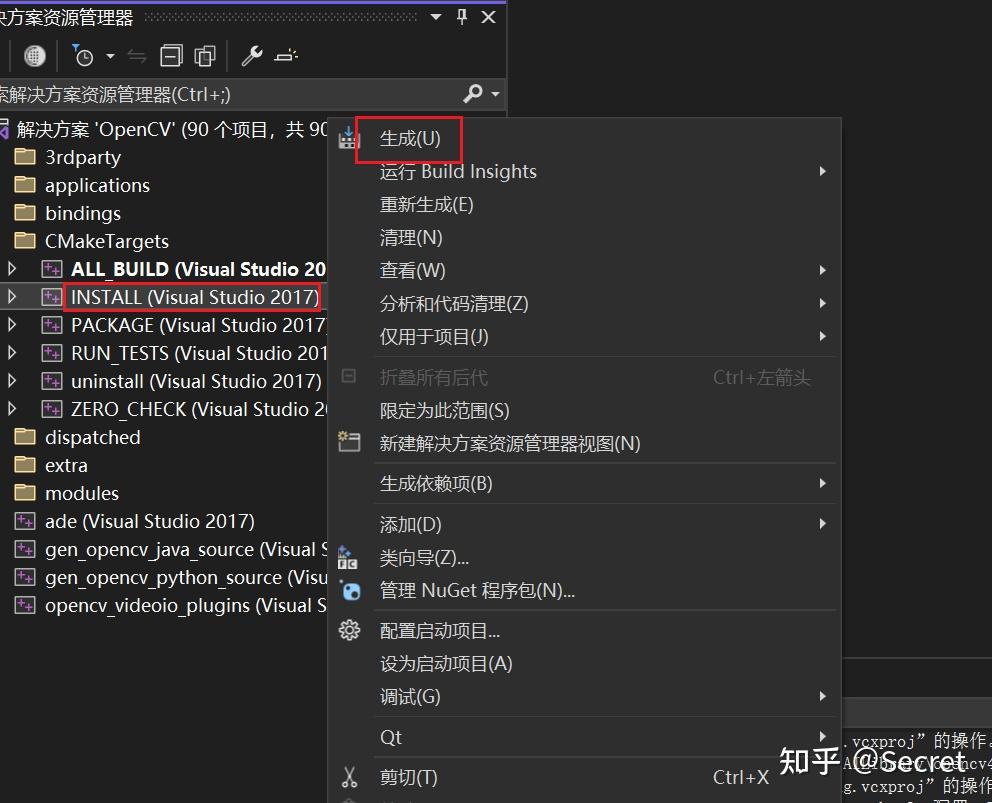The image size is (992, 803).
Task: Click the NuGet globe icon in the menu
Action: (x=349, y=591)
